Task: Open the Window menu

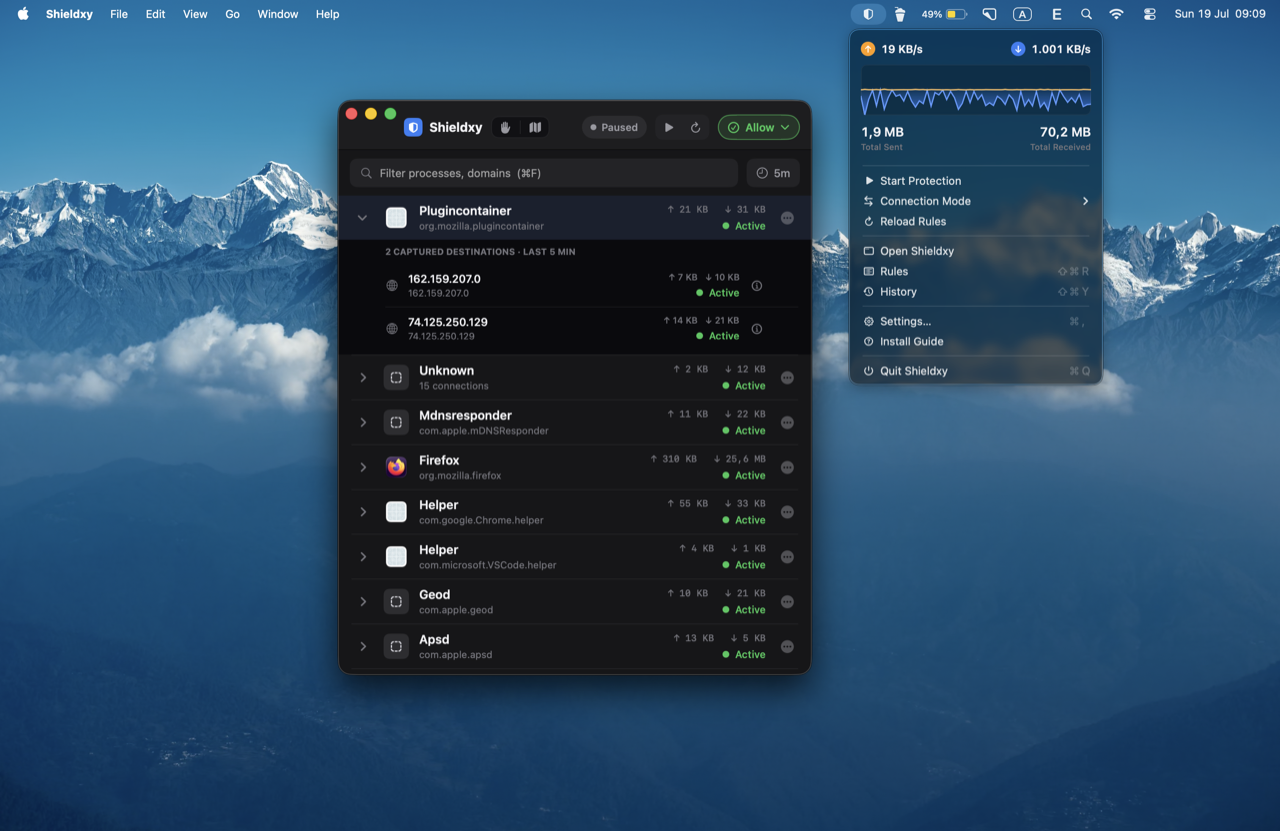Action: point(277,14)
